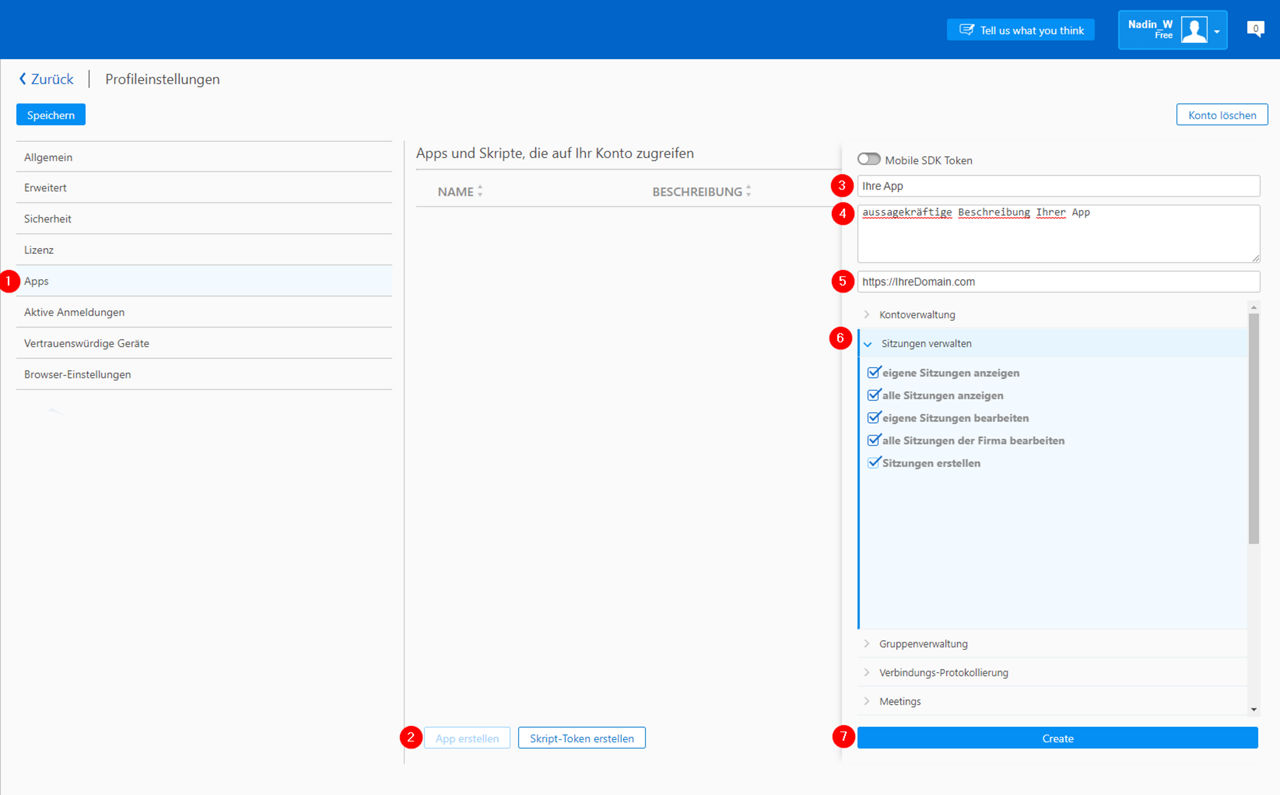The width and height of the screenshot is (1280, 795).
Task: Uncheck alle Sitzungen der Firma bearbeiten
Action: tap(873, 440)
